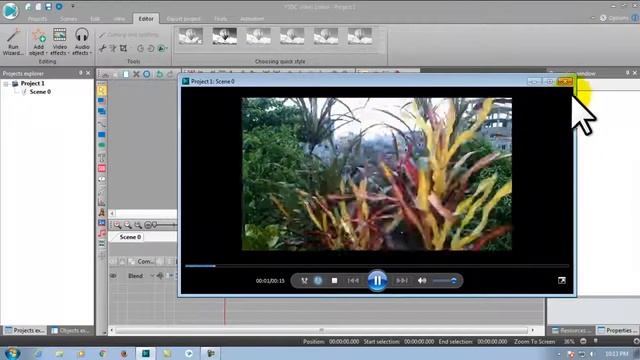Viewport: 640px width, 360px height.
Task: Select the Scene 0 timeline tab
Action: click(x=130, y=237)
